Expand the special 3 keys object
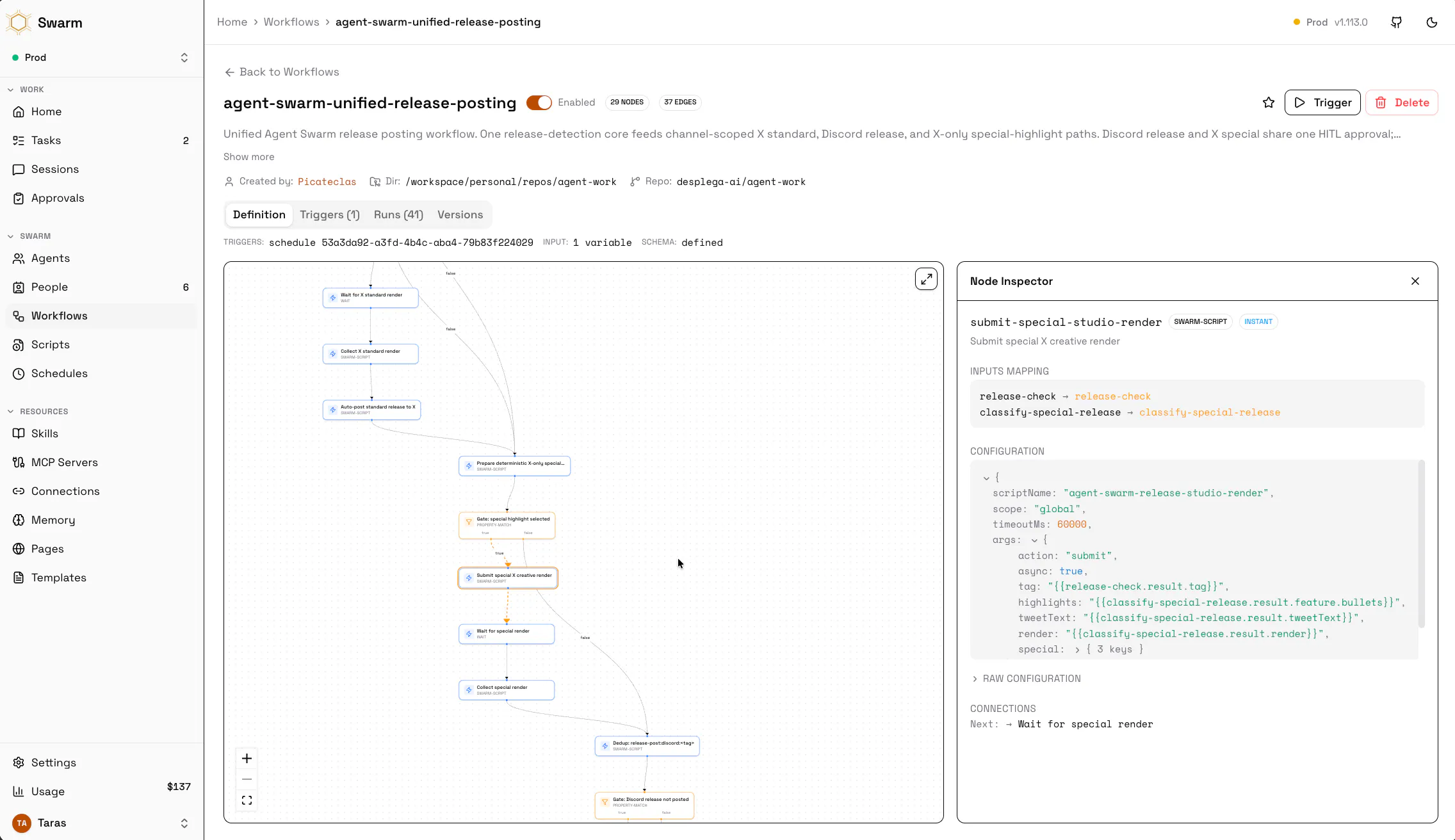This screenshot has width=1455, height=840. coord(1077,649)
